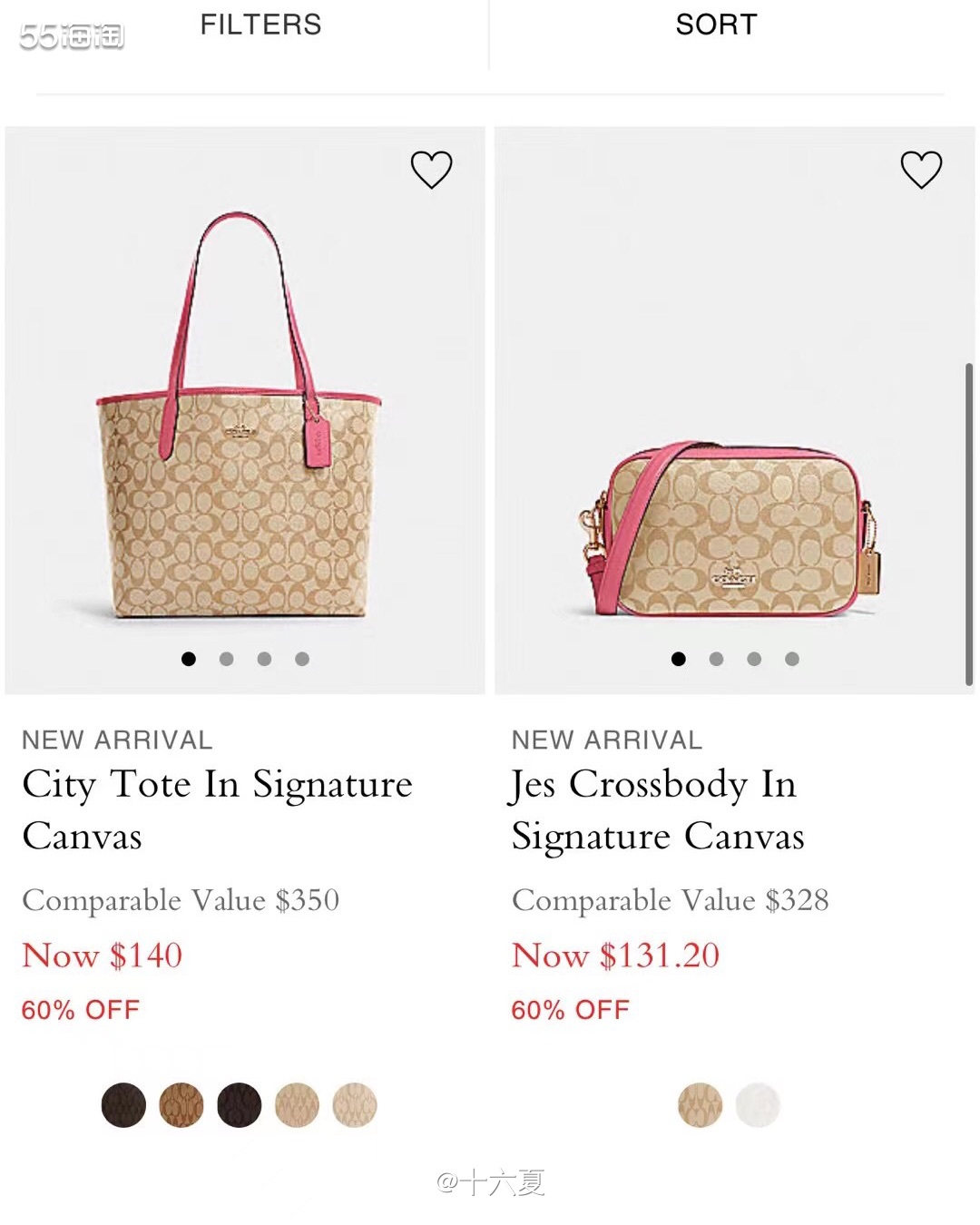Viewport: 980px width, 1225px height.
Task: Show last image of Jes Crossbody carousel
Action: [792, 659]
